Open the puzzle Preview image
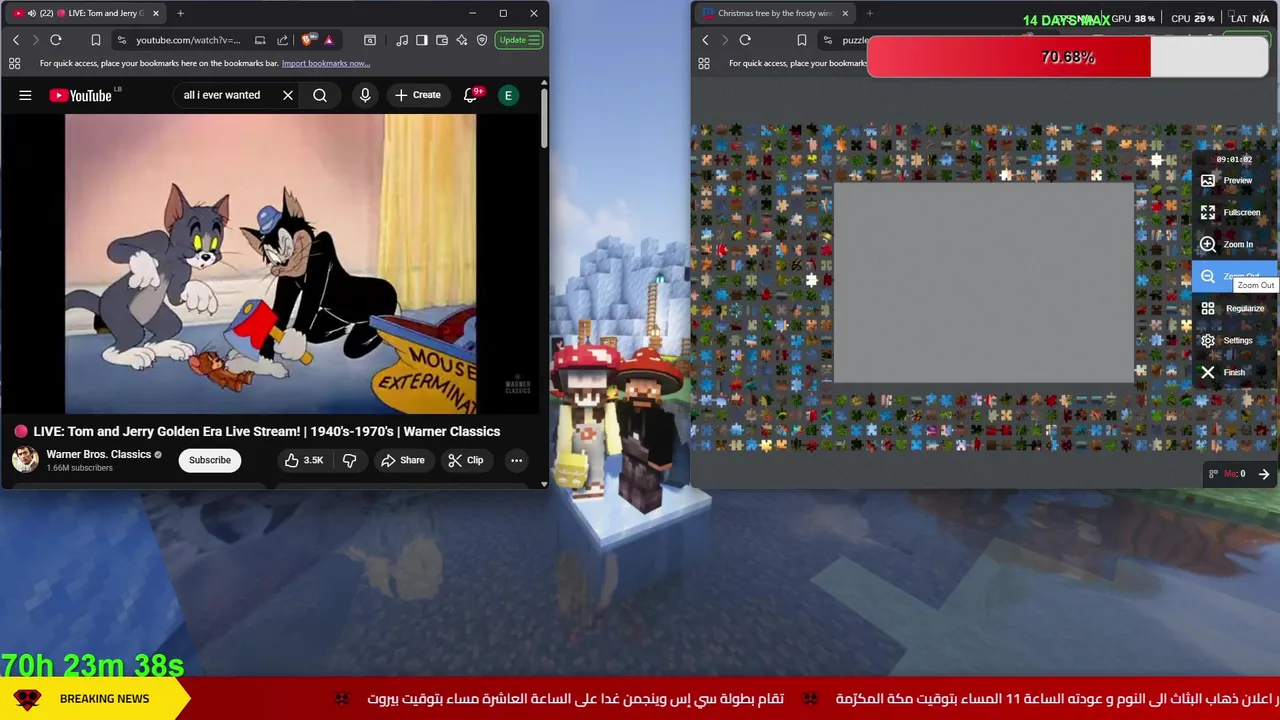 (1235, 180)
